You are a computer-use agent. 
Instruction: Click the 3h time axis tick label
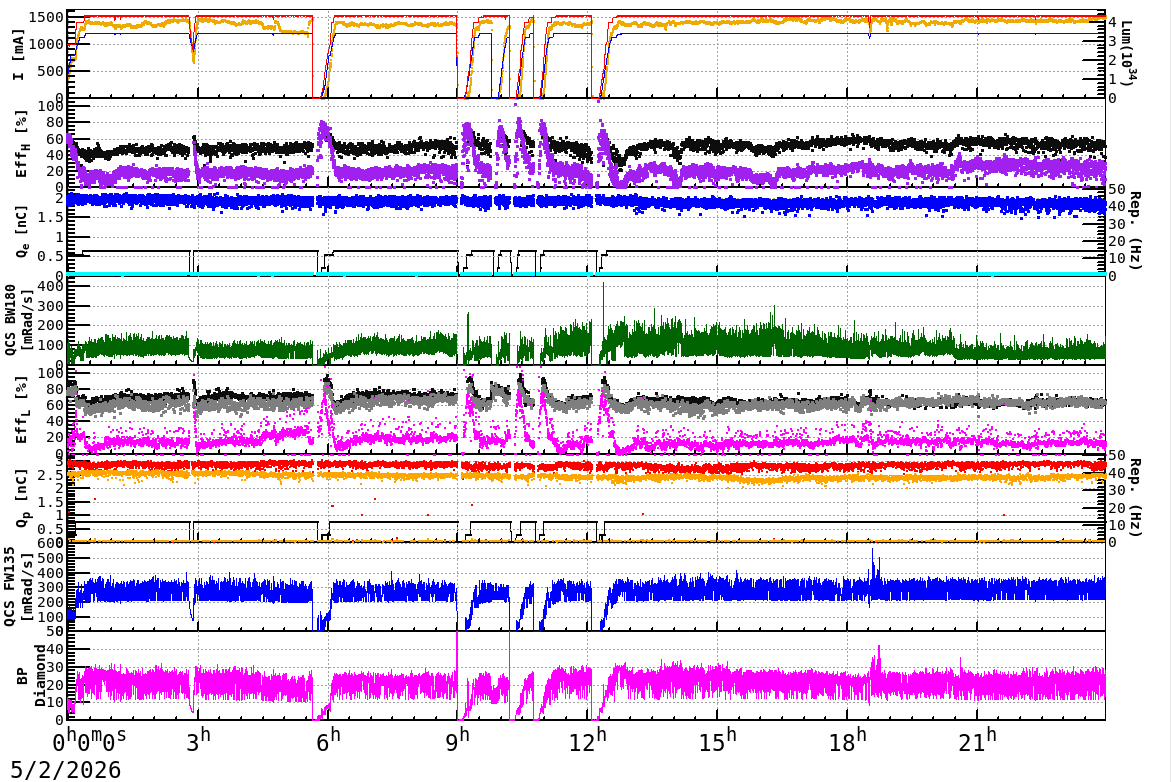coord(198,739)
